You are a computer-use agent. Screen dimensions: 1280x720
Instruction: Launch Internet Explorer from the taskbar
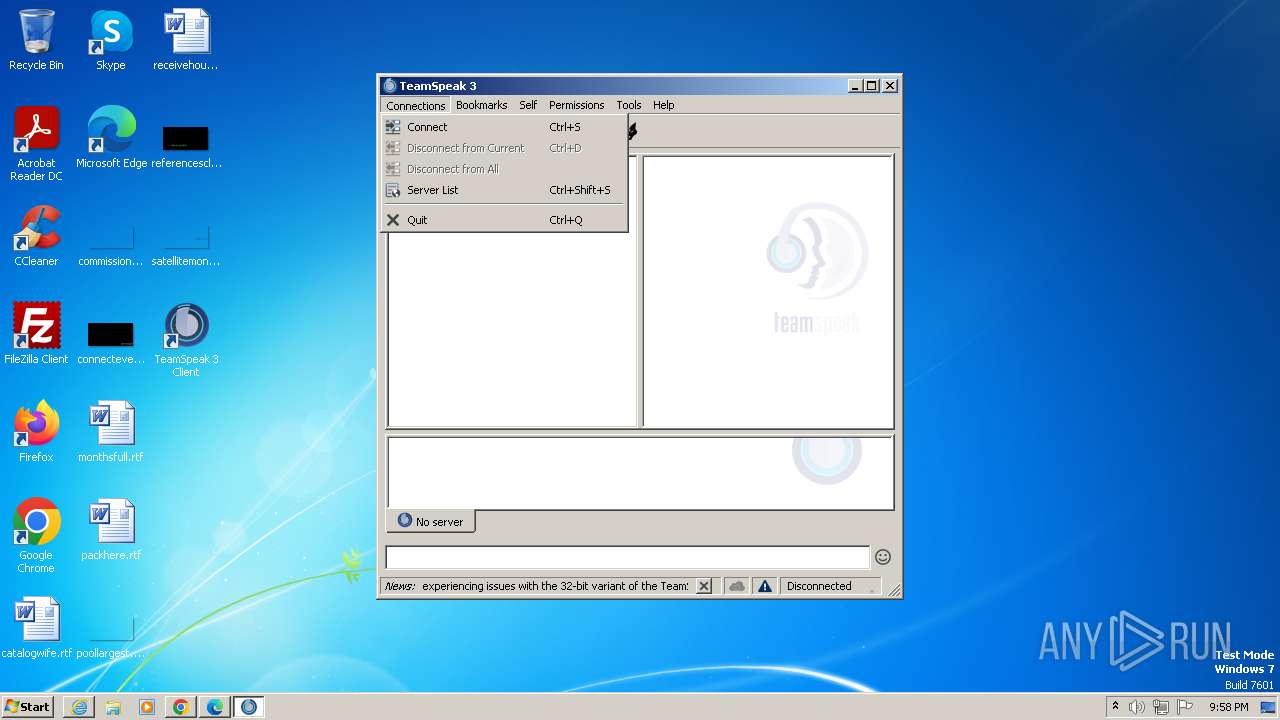(79, 707)
